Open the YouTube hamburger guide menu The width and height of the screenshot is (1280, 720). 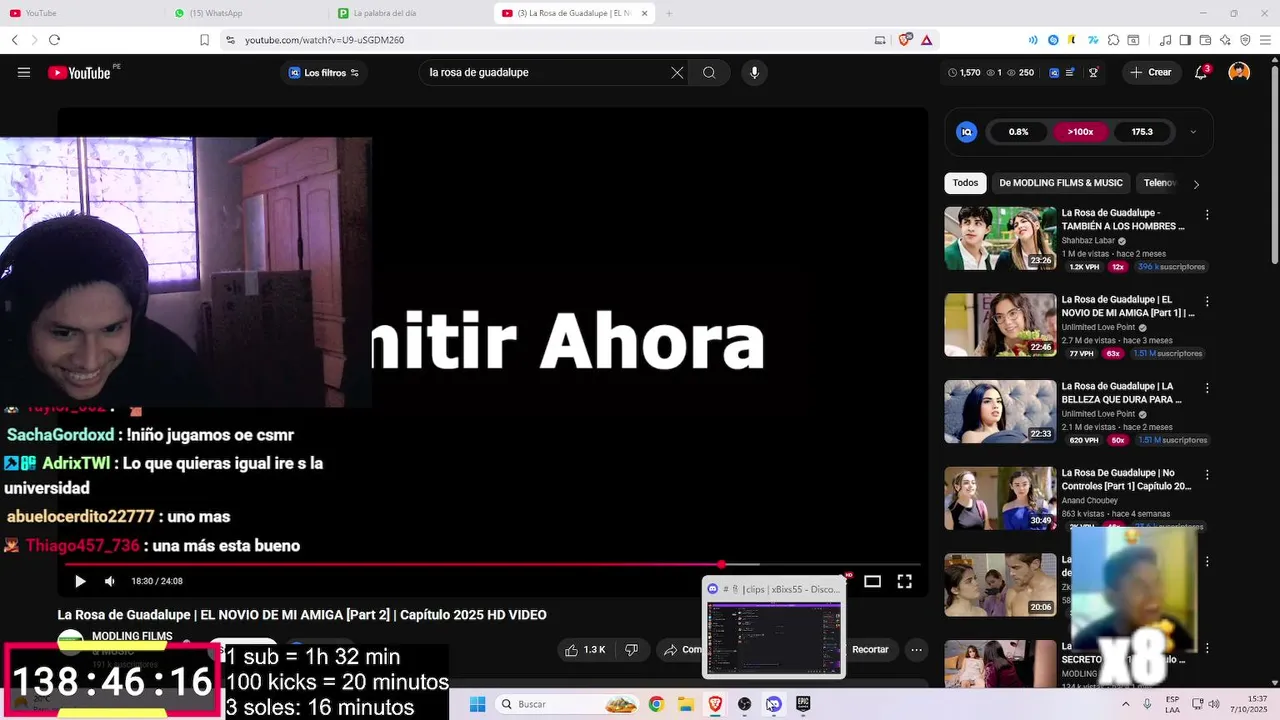point(24,72)
